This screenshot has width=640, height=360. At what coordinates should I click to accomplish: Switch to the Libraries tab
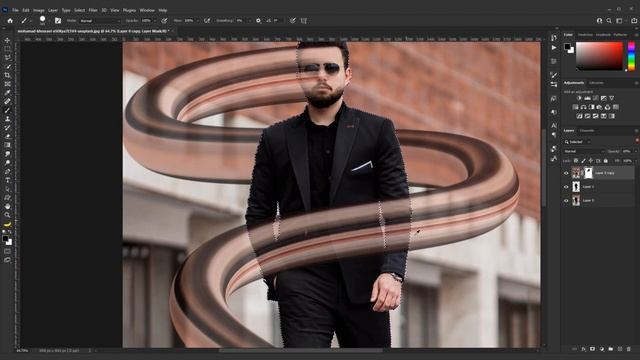pyautogui.click(x=596, y=83)
